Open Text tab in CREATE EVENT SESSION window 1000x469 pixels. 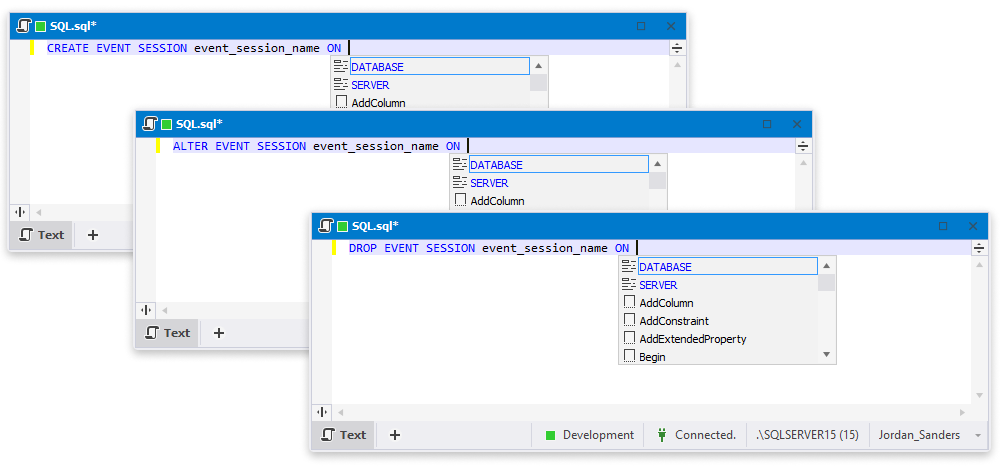[41, 235]
